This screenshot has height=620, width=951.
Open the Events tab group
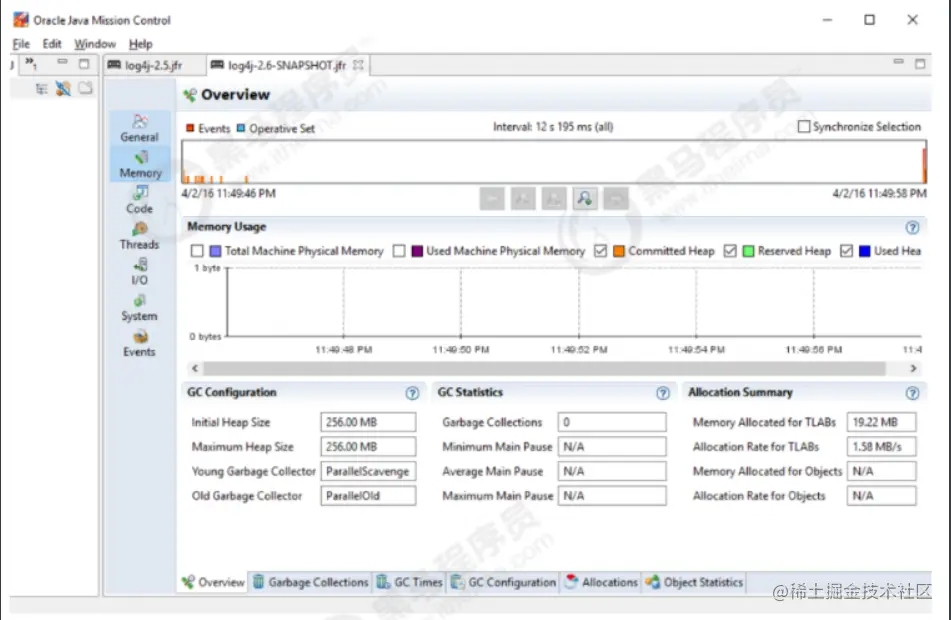139,343
